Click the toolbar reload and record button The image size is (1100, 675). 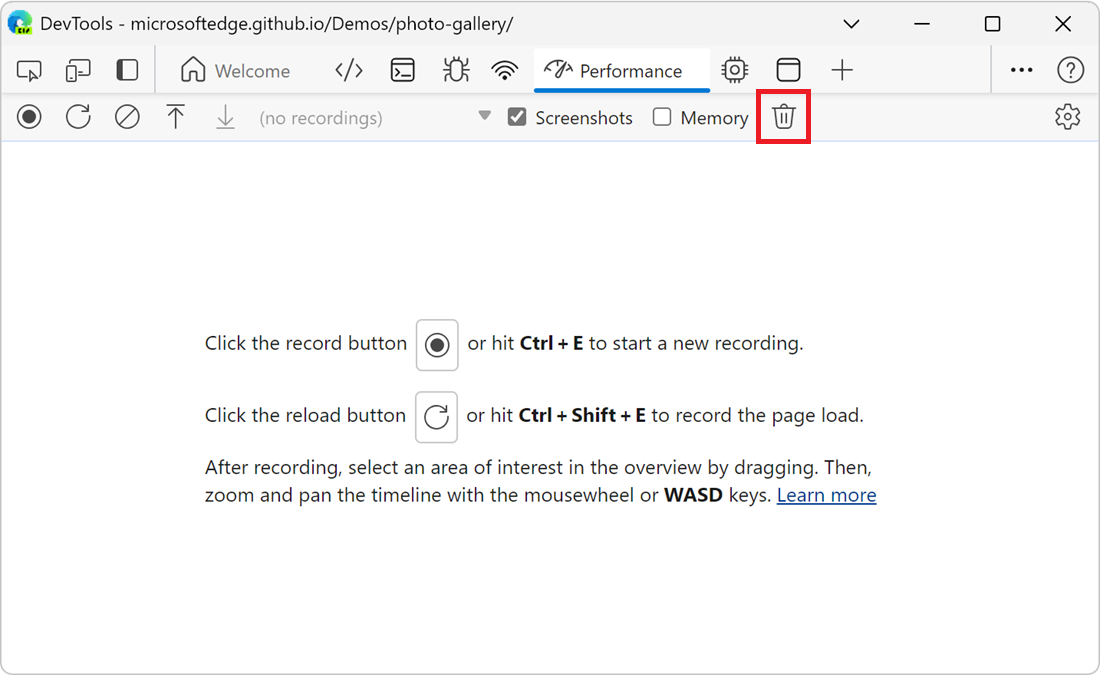point(78,117)
